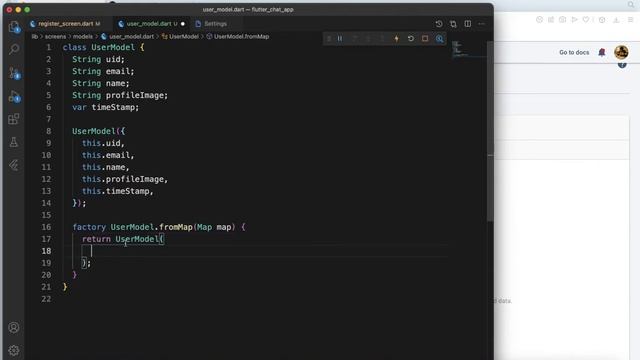Open the Manage gear menu
The width and height of the screenshot is (640, 360).
point(14,350)
